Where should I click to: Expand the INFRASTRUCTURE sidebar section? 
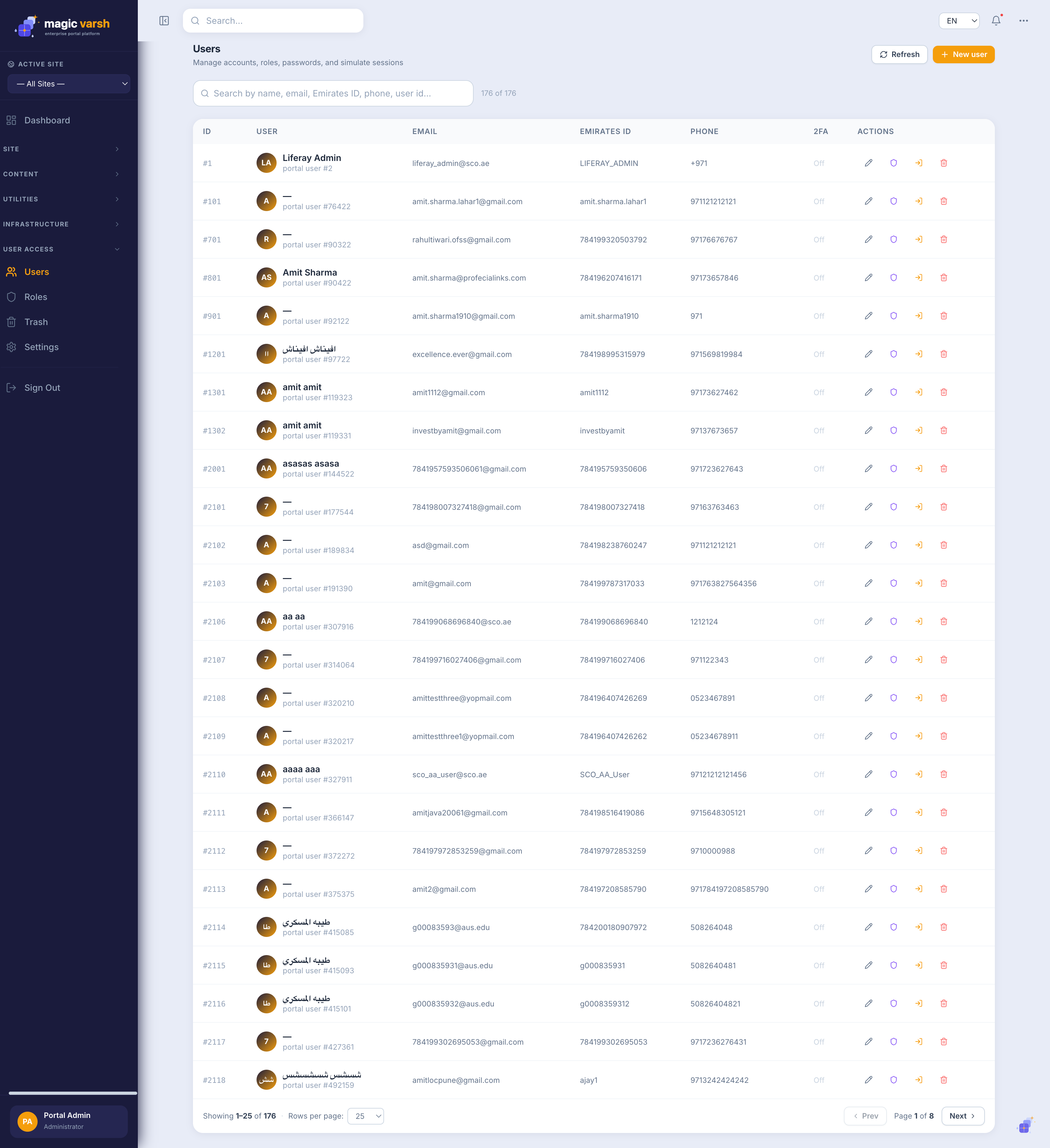point(61,224)
